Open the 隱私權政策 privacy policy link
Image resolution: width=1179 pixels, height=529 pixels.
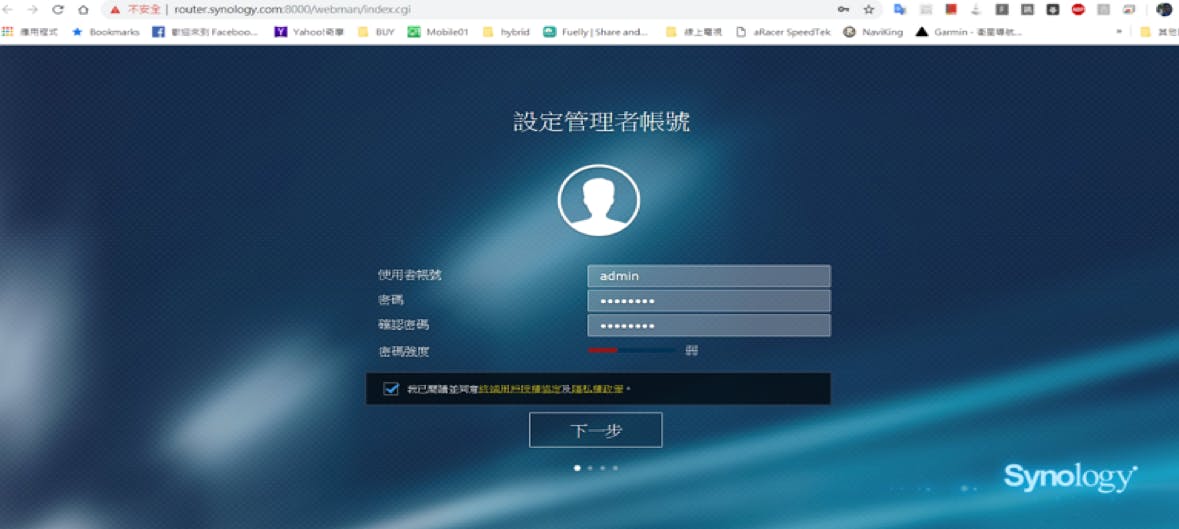(597, 388)
